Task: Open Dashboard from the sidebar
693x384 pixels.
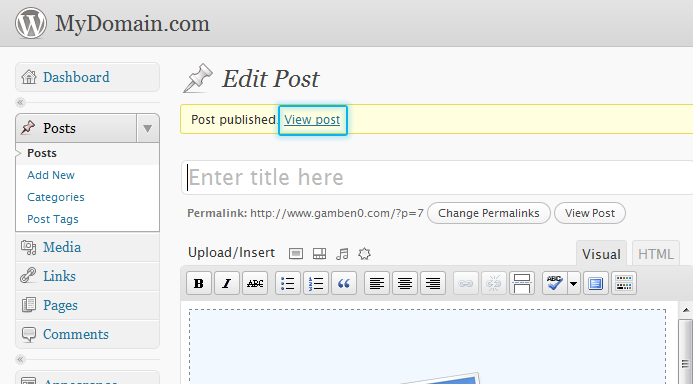Action: coord(76,77)
